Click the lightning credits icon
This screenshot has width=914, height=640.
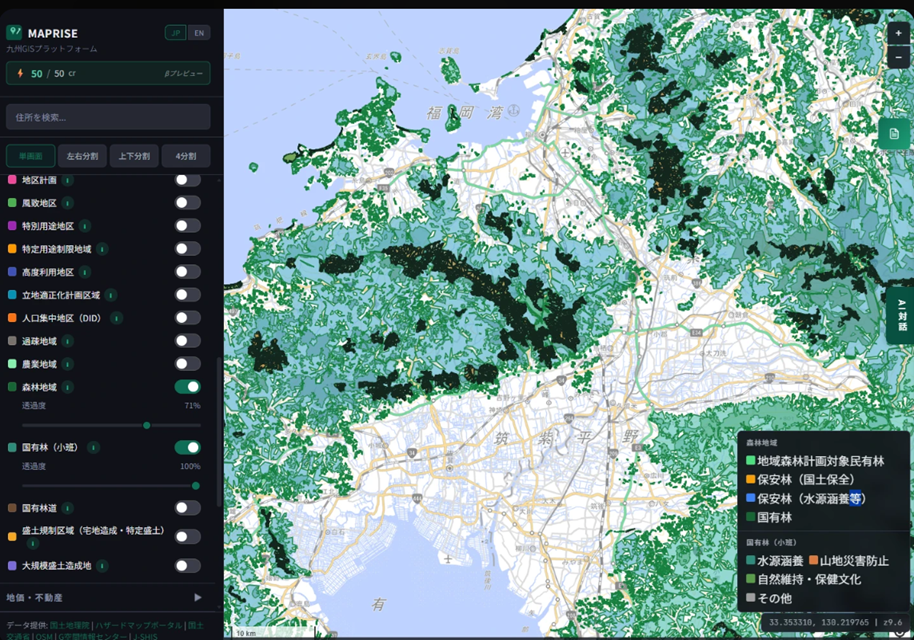pyautogui.click(x=20, y=73)
